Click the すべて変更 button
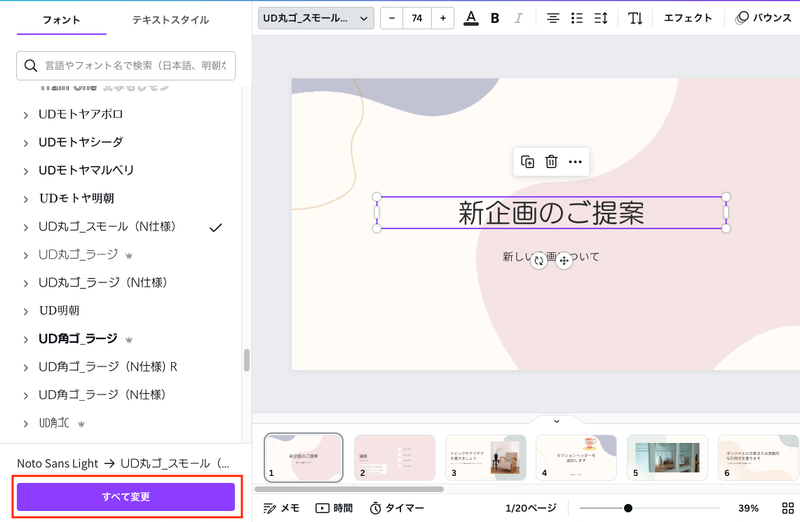The image size is (800, 522). point(126,497)
